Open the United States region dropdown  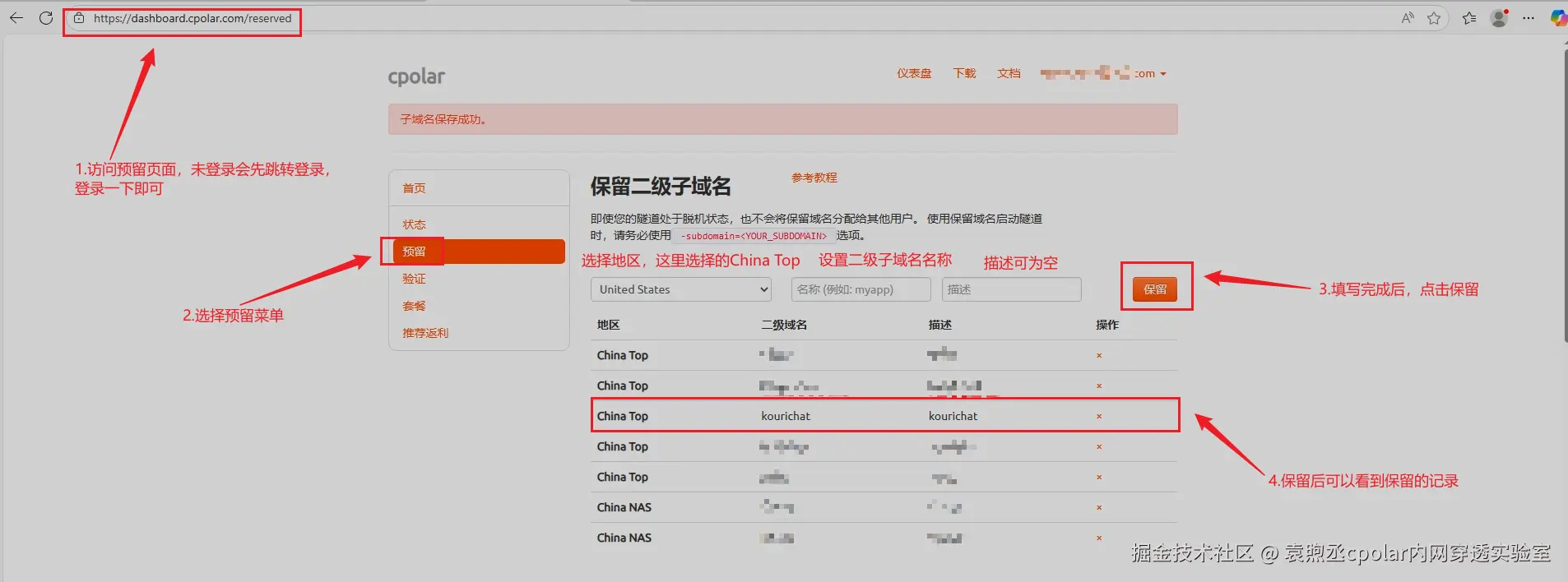point(681,289)
